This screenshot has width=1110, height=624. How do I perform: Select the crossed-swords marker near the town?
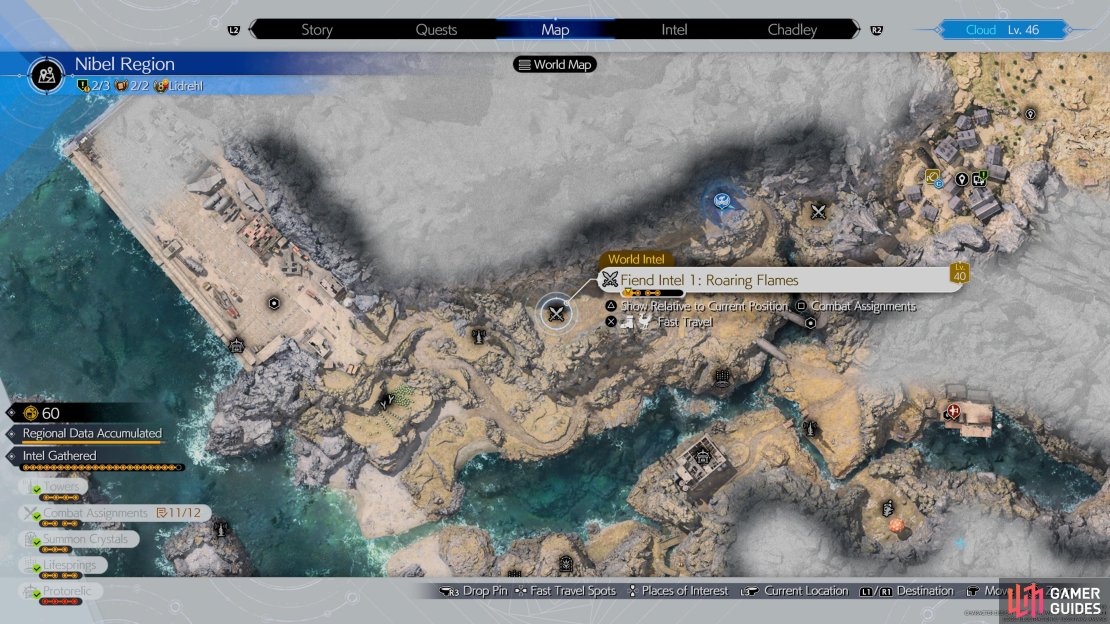coord(818,211)
